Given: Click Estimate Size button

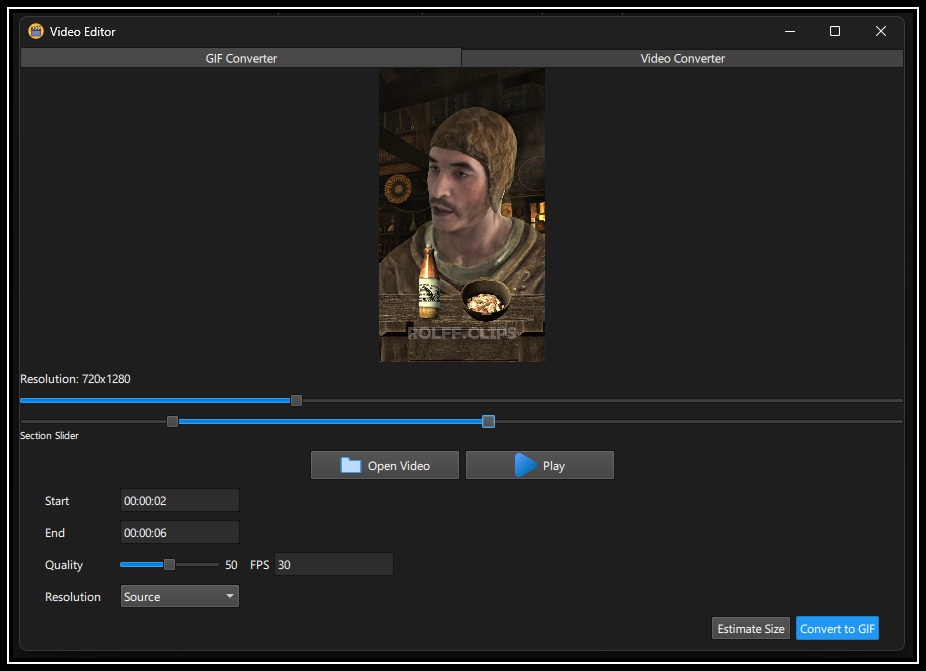Looking at the screenshot, I should pyautogui.click(x=751, y=628).
